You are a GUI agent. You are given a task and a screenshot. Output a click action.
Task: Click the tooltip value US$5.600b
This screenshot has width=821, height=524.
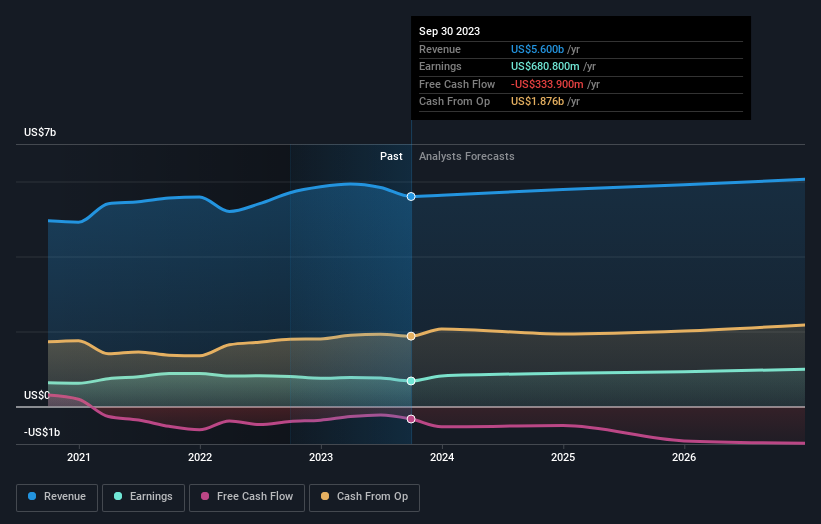(x=537, y=49)
